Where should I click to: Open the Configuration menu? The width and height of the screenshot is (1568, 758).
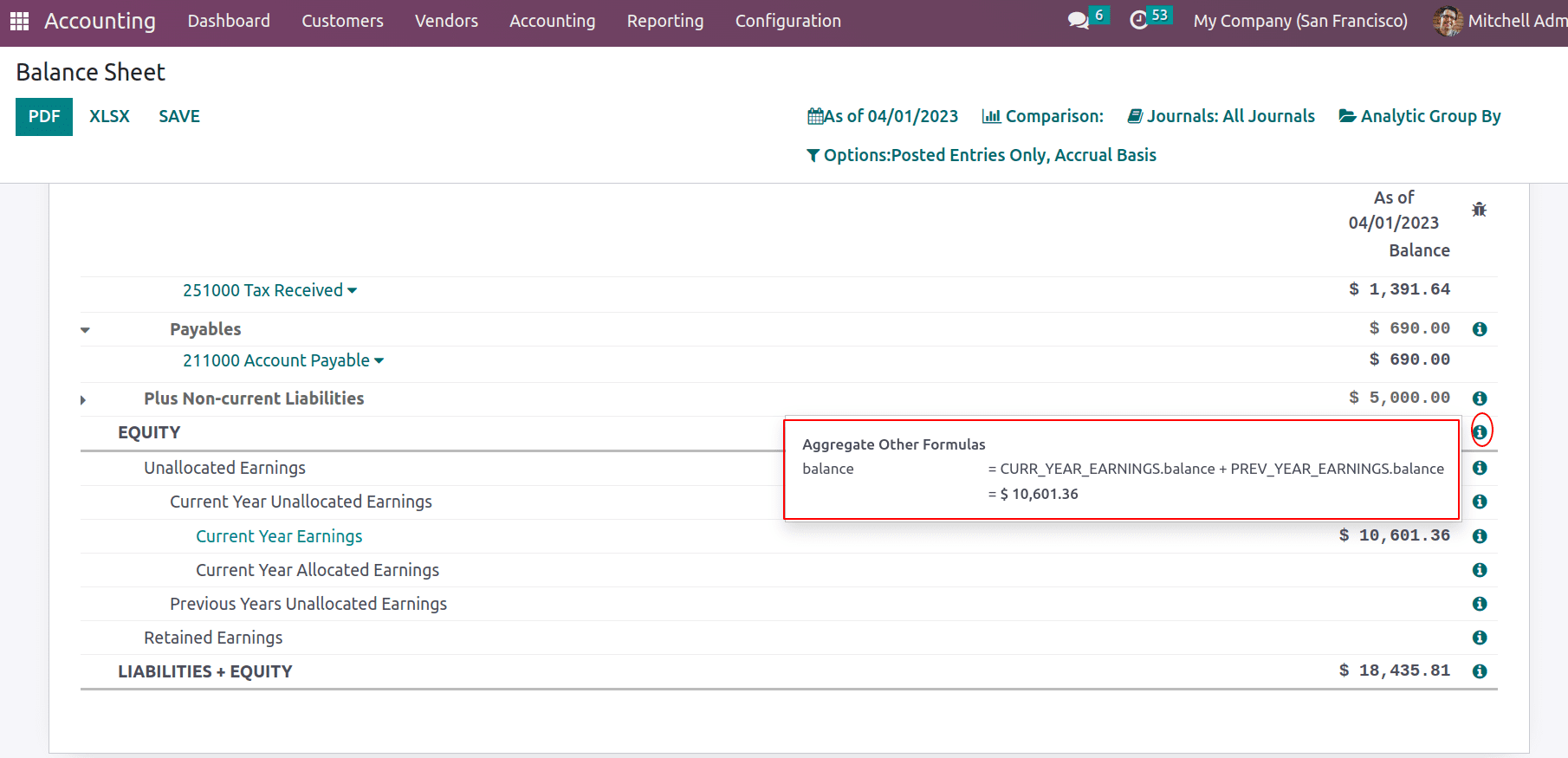[787, 21]
